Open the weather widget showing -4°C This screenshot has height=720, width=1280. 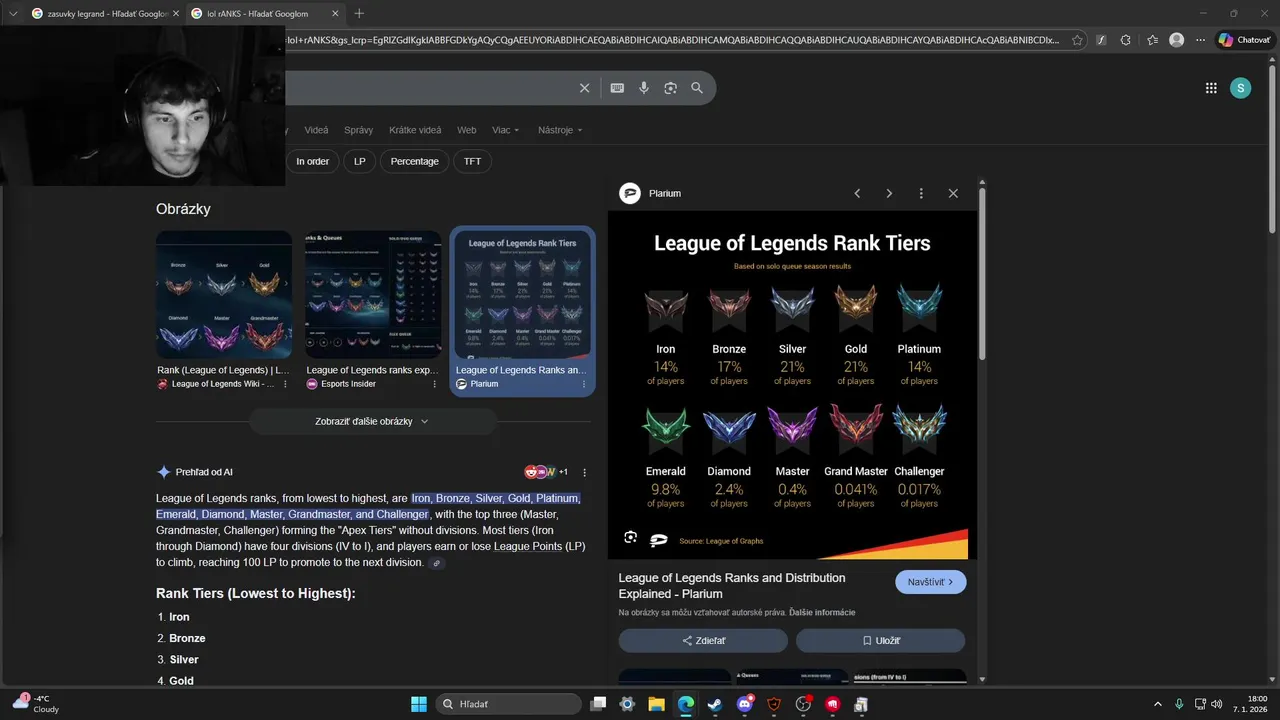[x=35, y=704]
